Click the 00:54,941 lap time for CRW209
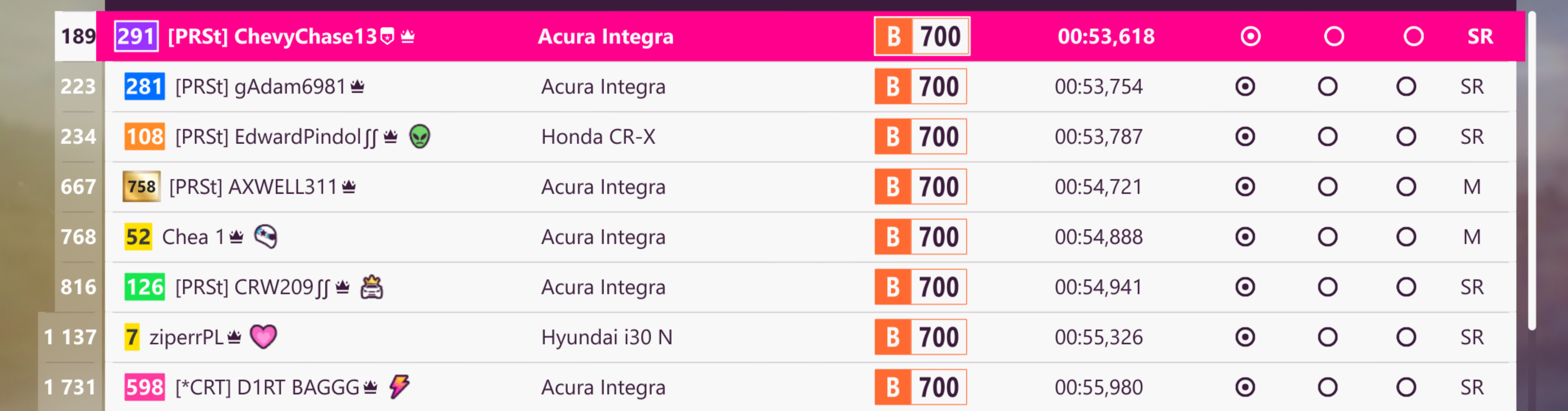1568x411 pixels. 1099,287
